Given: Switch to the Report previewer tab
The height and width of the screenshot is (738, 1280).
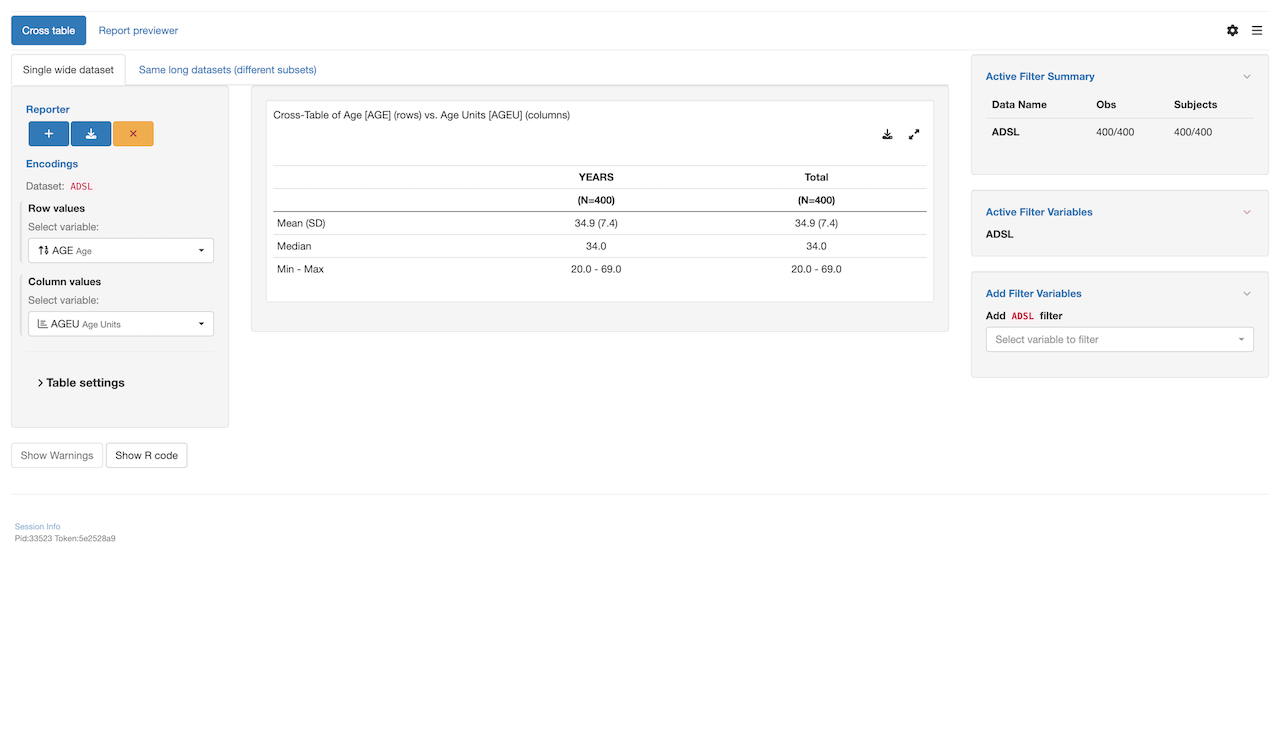Looking at the screenshot, I should tap(138, 31).
